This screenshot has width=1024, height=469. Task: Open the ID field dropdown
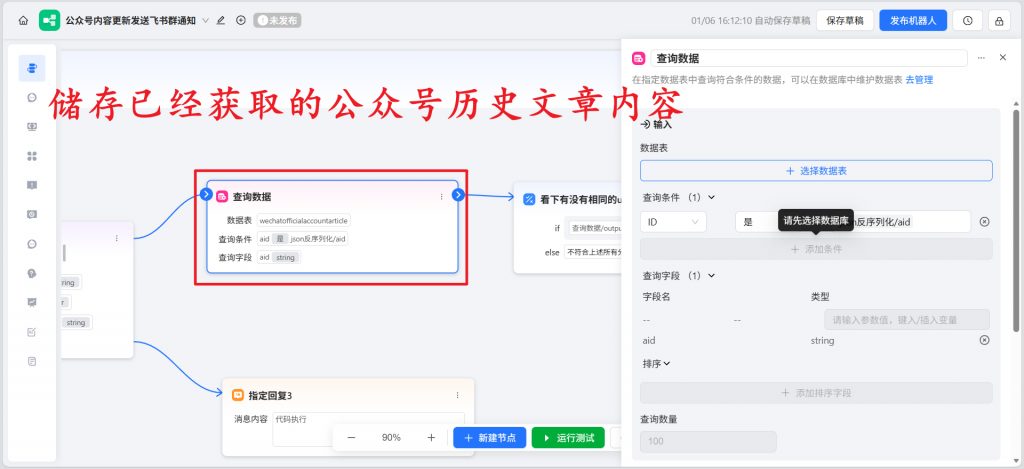tap(673, 222)
